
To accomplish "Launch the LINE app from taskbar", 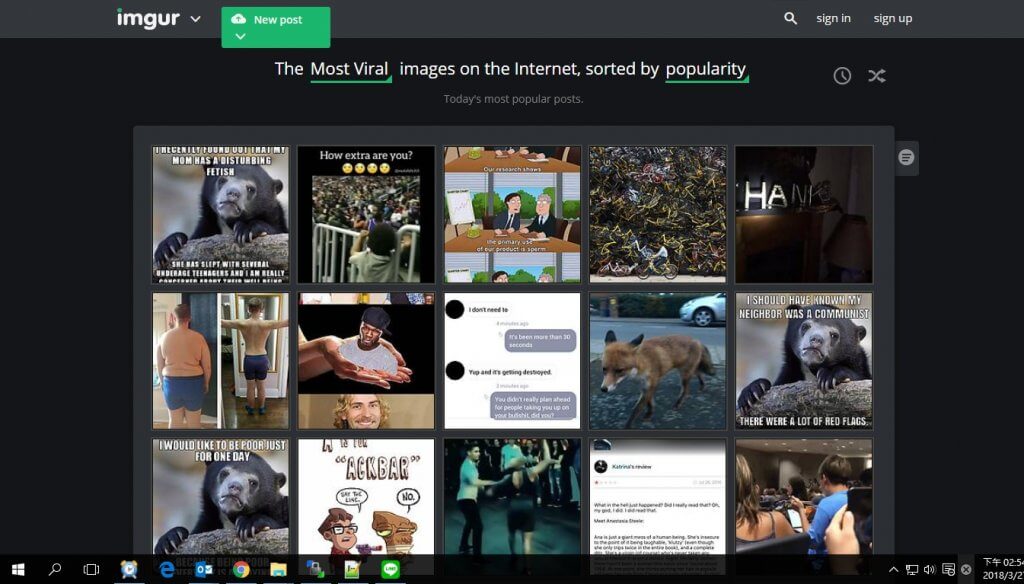I will [x=391, y=569].
